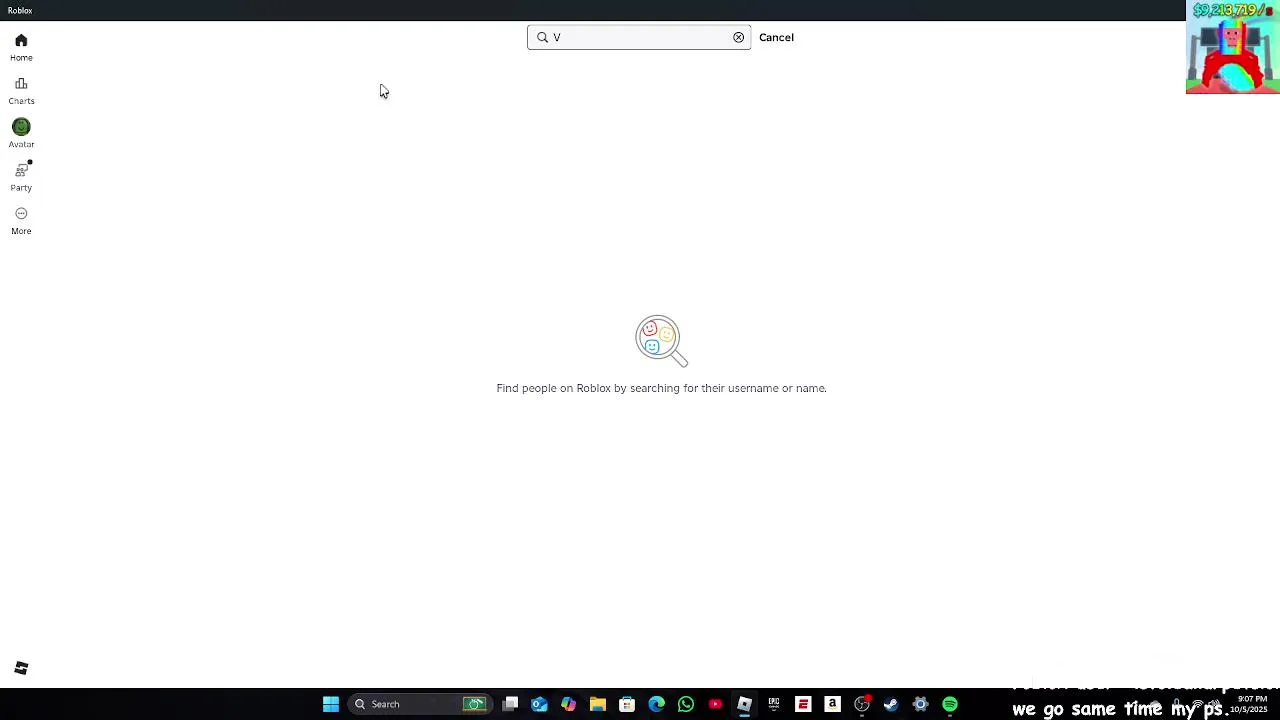Open Epic Games Launcher from taskbar
Screen dimensions: 1280x720
point(774,704)
